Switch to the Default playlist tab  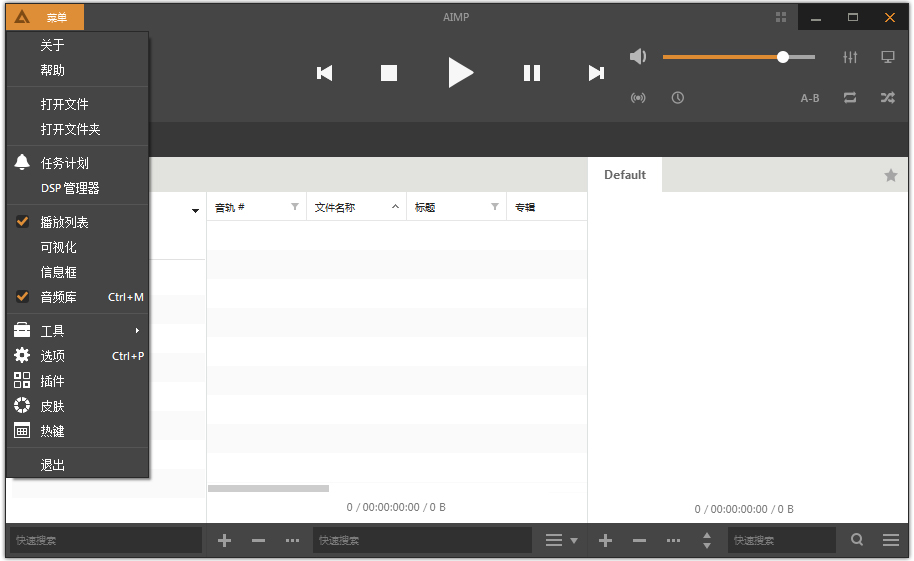pyautogui.click(x=625, y=175)
